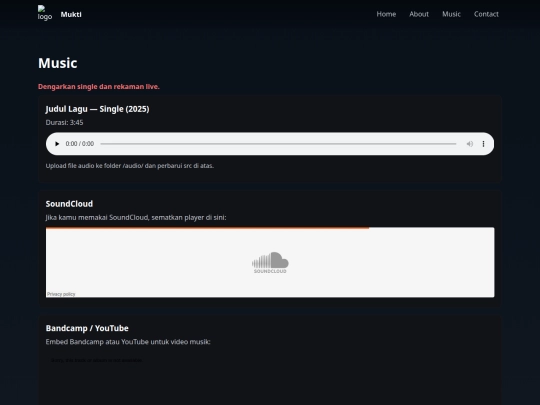Viewport: 540px width, 405px height.
Task: Click the audio upload instruction text
Action: click(x=129, y=166)
